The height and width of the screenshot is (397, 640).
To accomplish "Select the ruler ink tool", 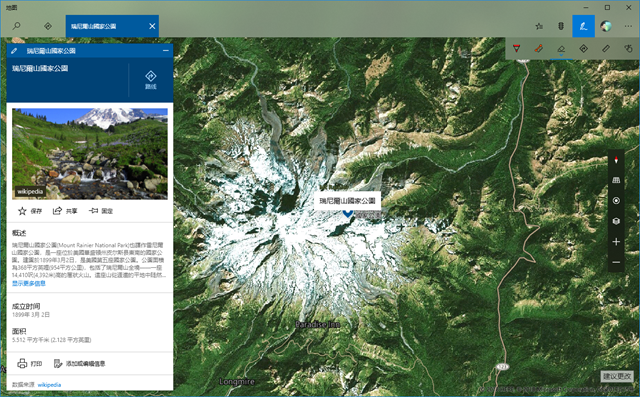I will (606, 49).
